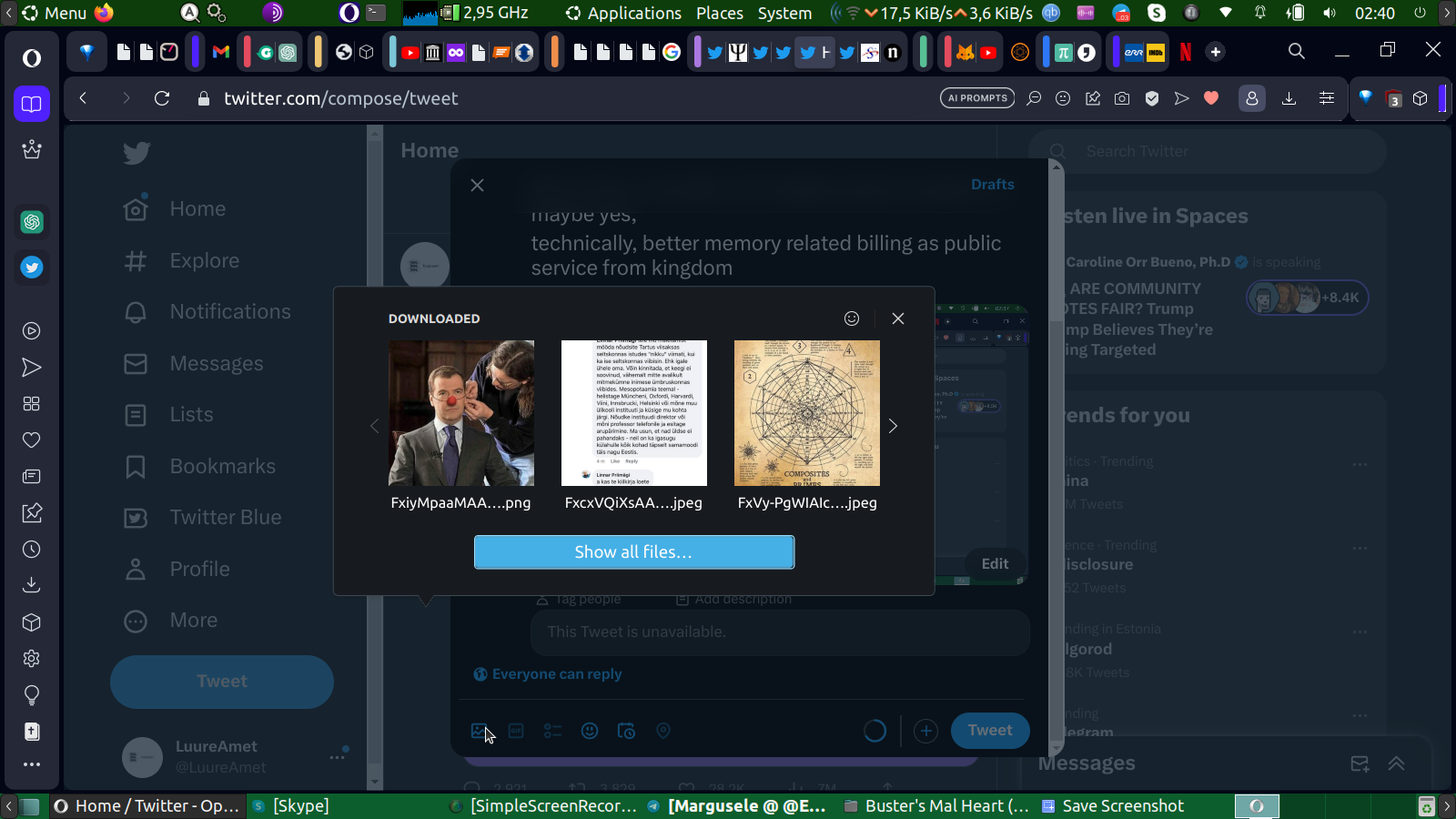Post with the composer Tweet button
The width and height of the screenshot is (1456, 819).
[x=990, y=731]
